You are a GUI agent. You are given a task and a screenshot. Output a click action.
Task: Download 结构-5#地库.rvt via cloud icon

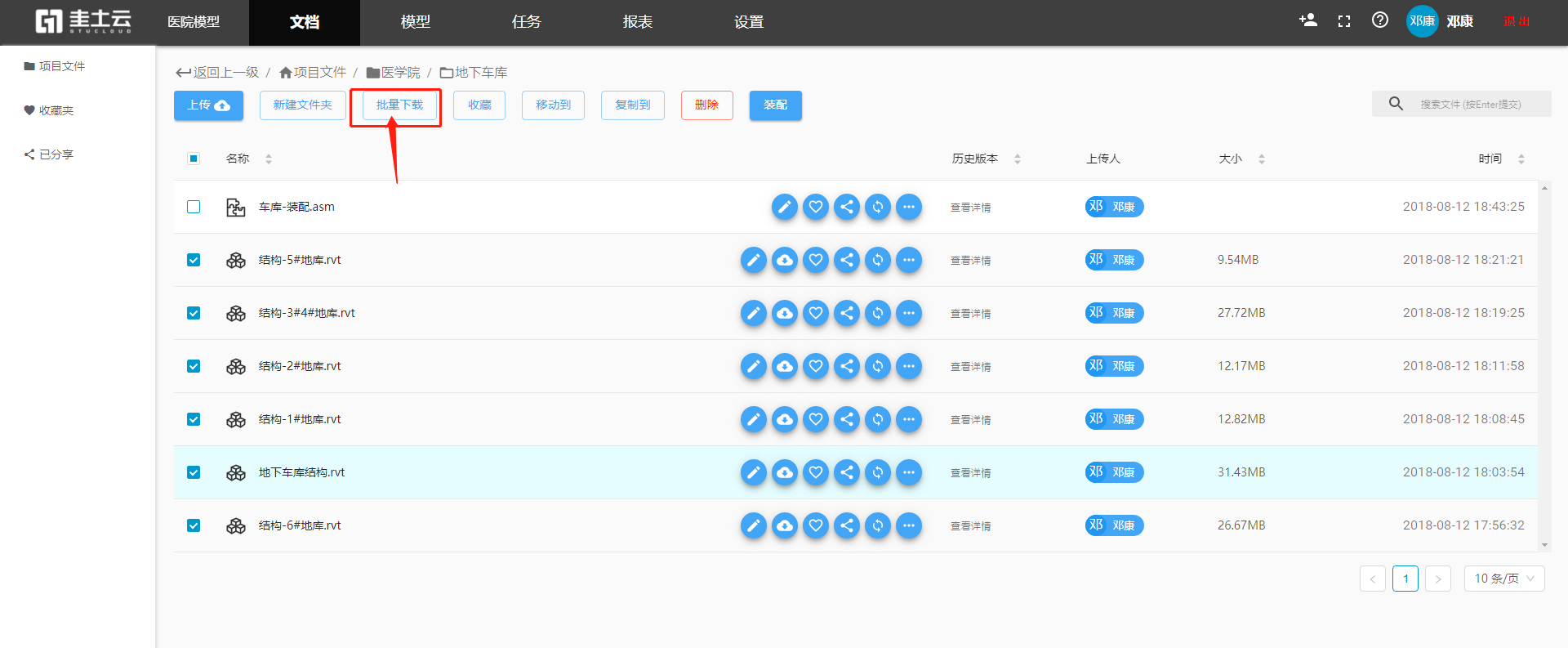point(785,260)
